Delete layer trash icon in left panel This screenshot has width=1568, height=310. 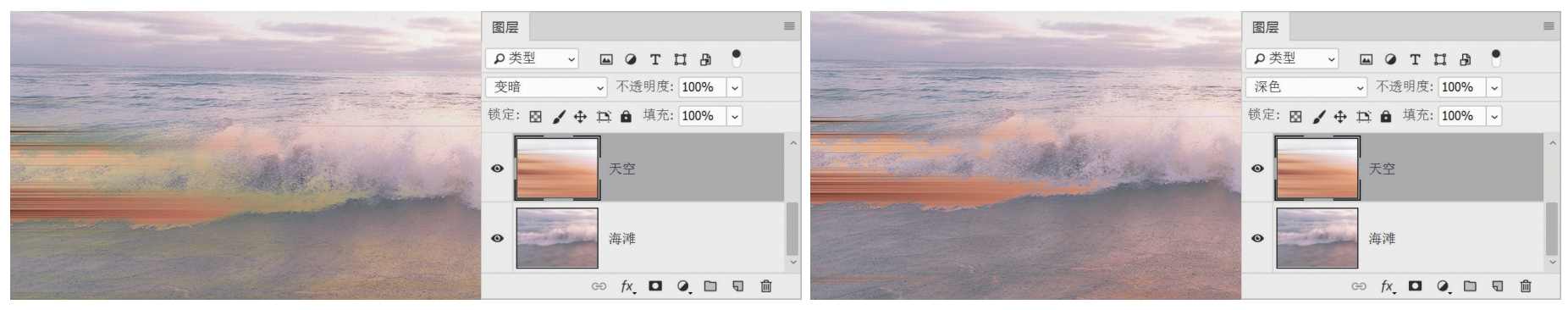coord(766,286)
